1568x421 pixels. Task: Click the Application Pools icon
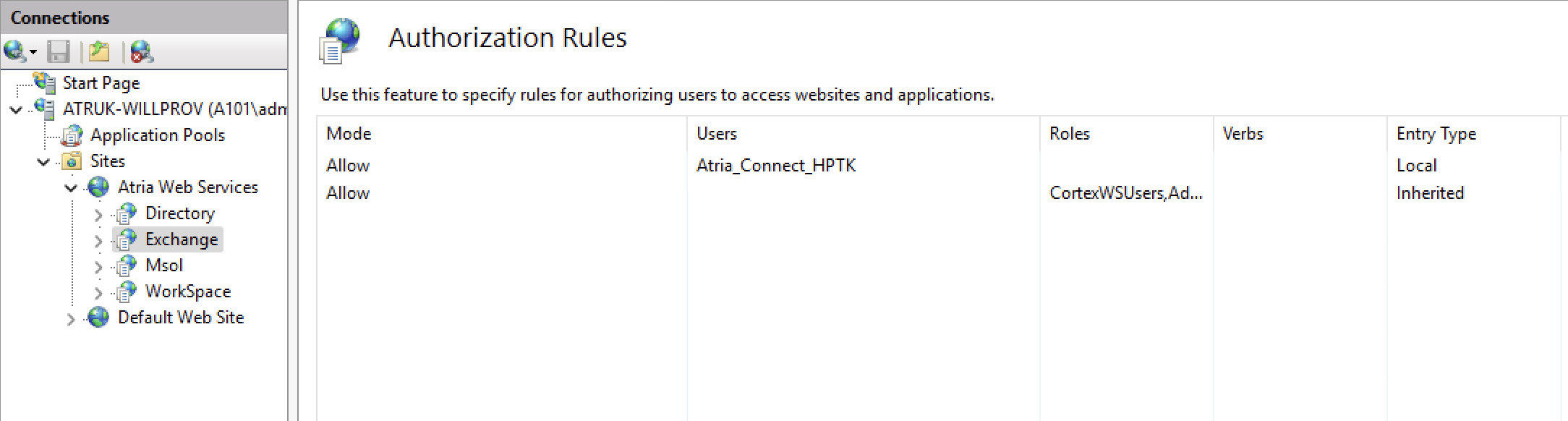click(72, 135)
